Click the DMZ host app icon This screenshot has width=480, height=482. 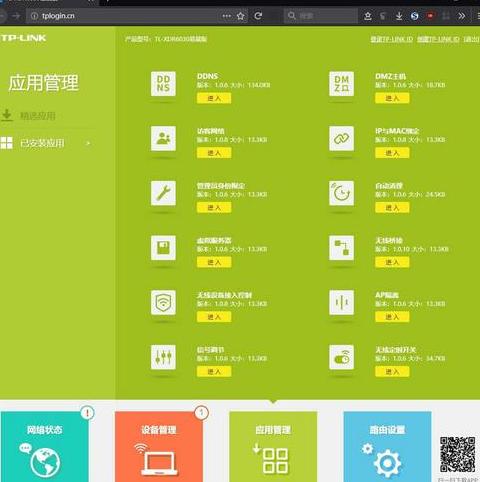341,84
